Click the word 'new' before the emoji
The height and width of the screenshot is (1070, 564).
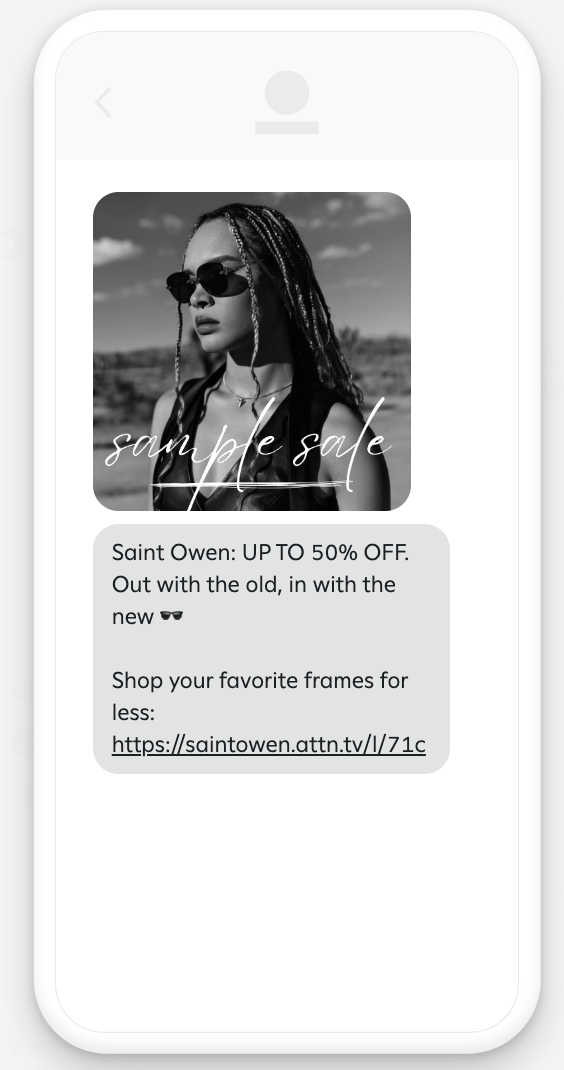click(132, 617)
